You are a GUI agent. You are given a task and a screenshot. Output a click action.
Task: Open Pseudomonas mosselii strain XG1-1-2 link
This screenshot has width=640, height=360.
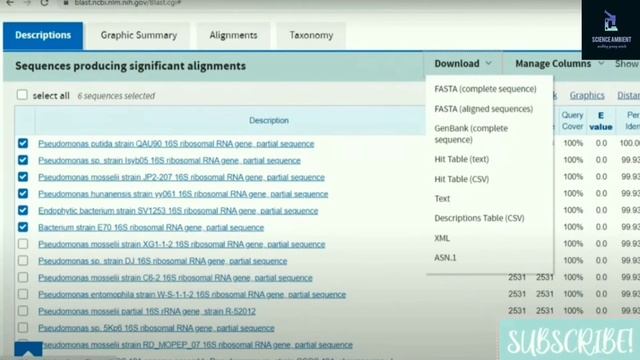point(182,244)
